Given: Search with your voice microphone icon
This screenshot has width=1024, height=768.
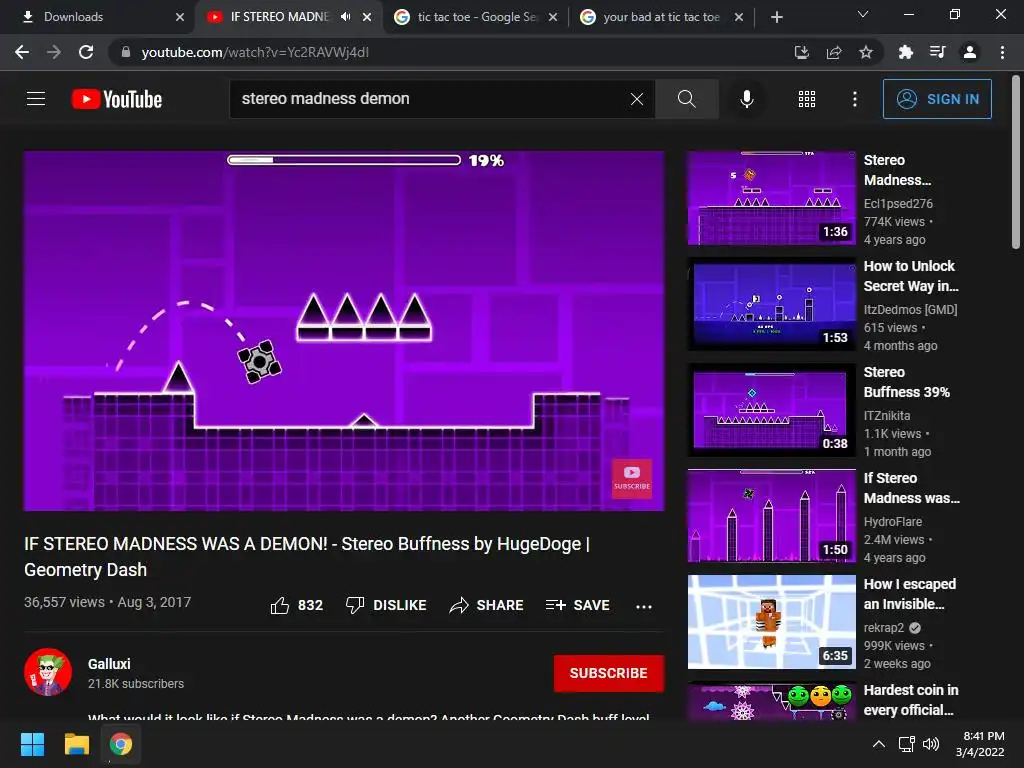Looking at the screenshot, I should (x=747, y=99).
